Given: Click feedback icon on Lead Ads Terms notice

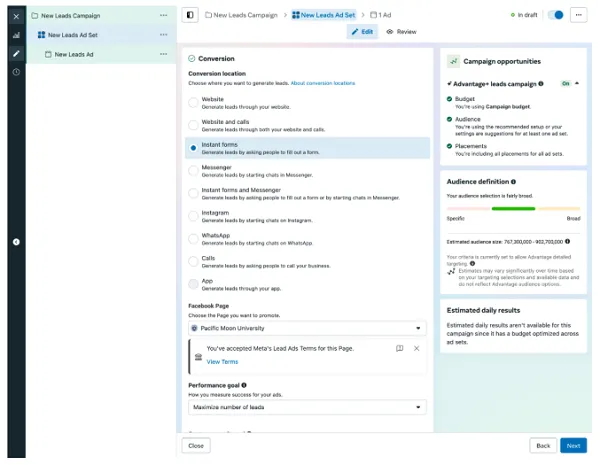Looking at the screenshot, I should [x=400, y=348].
